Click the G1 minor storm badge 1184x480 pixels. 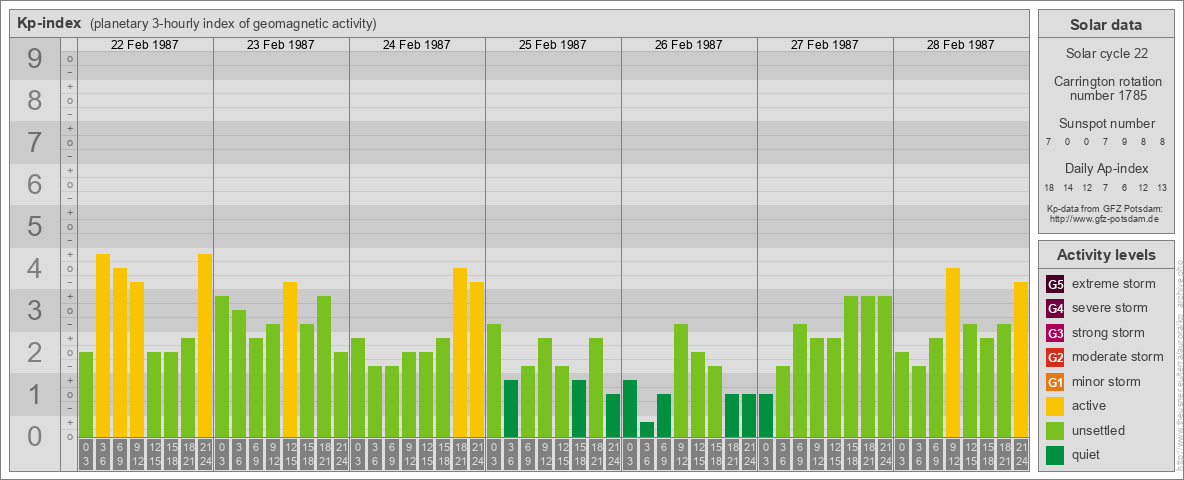pyautogui.click(x=1055, y=382)
